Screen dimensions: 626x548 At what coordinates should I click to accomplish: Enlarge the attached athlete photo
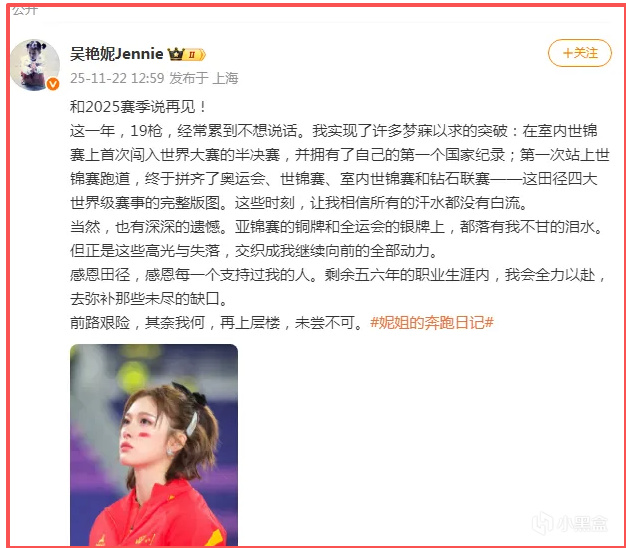154,445
